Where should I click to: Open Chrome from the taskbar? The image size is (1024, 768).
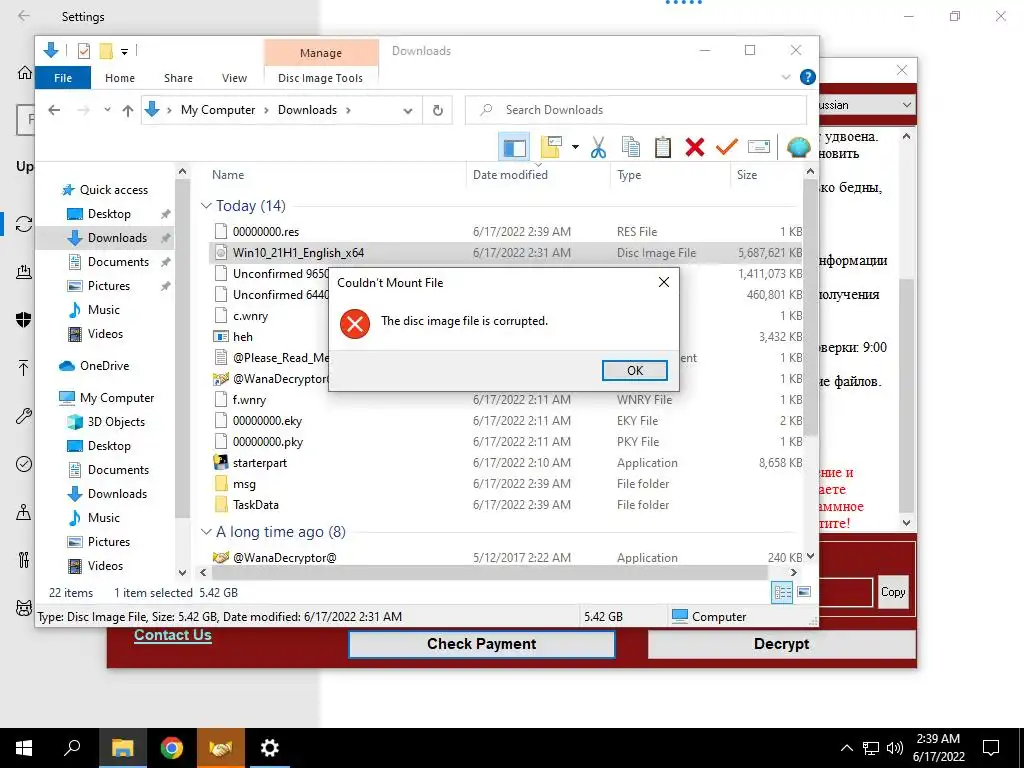coord(172,748)
